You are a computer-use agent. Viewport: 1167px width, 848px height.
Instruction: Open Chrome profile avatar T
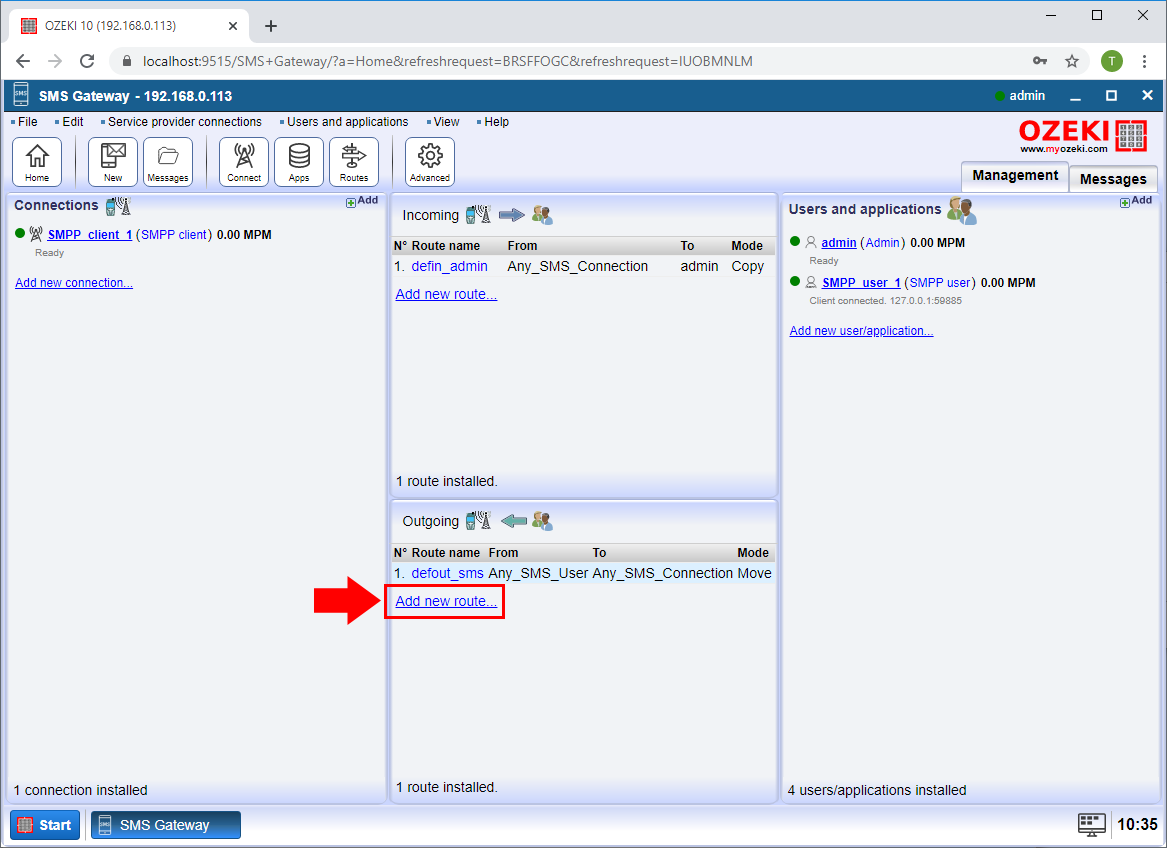point(1112,61)
